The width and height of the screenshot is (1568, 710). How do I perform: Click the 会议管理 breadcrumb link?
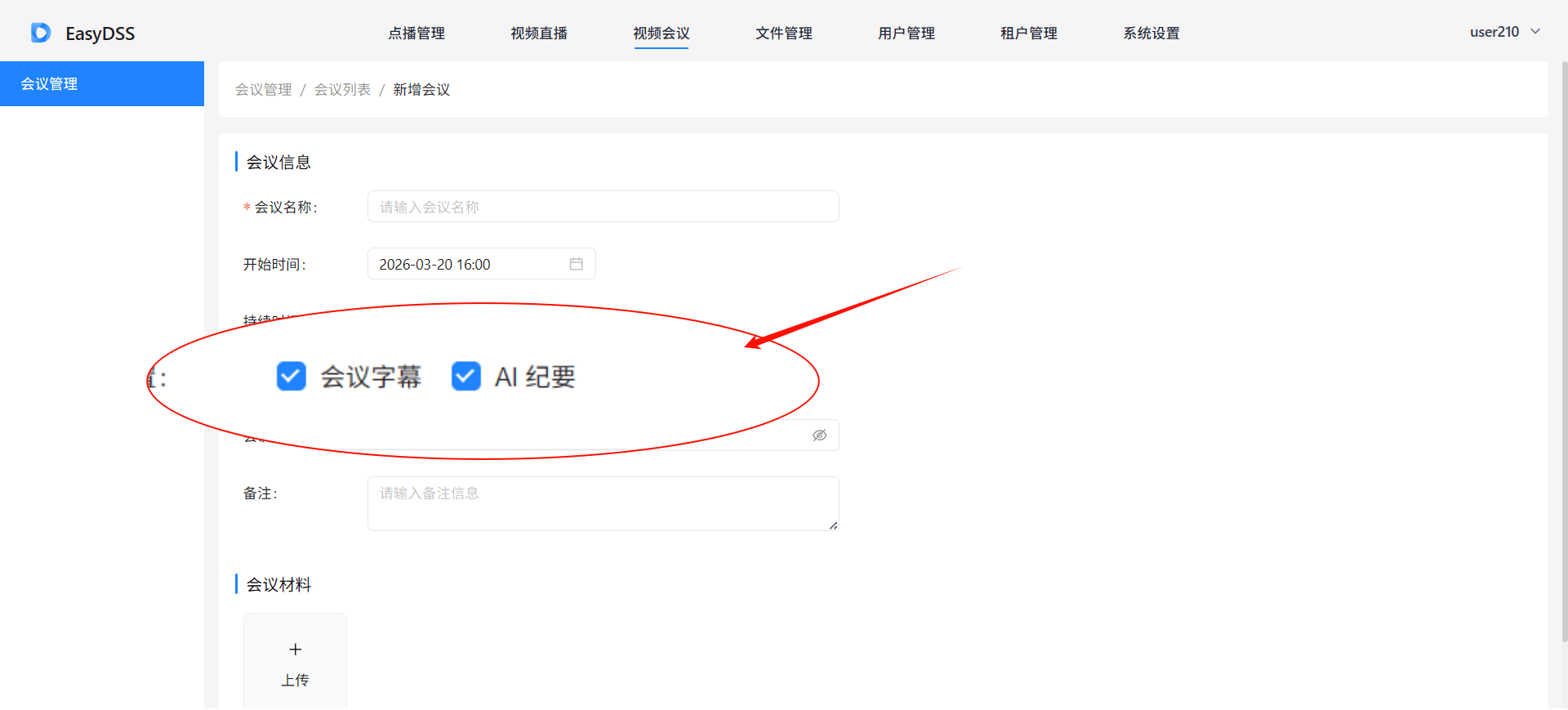click(263, 90)
